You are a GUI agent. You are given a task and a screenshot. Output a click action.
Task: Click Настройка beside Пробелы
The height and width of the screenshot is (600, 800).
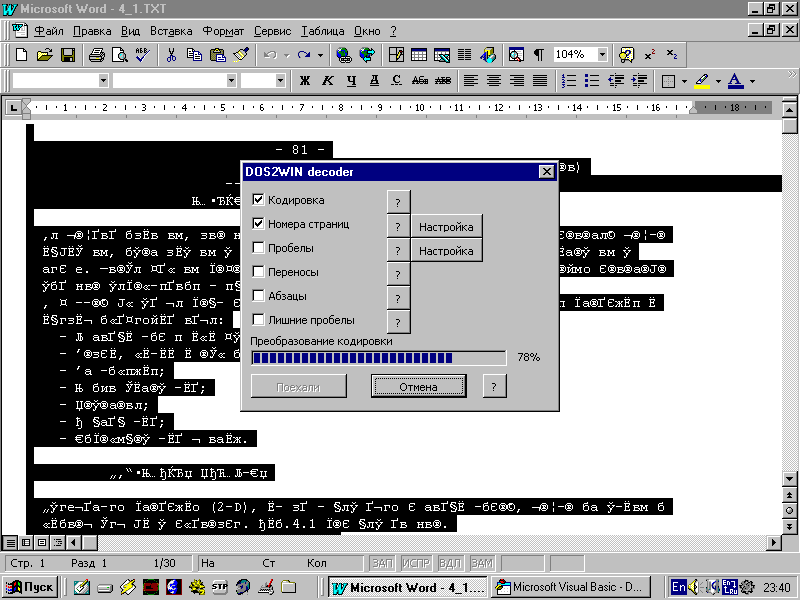[x=446, y=251]
